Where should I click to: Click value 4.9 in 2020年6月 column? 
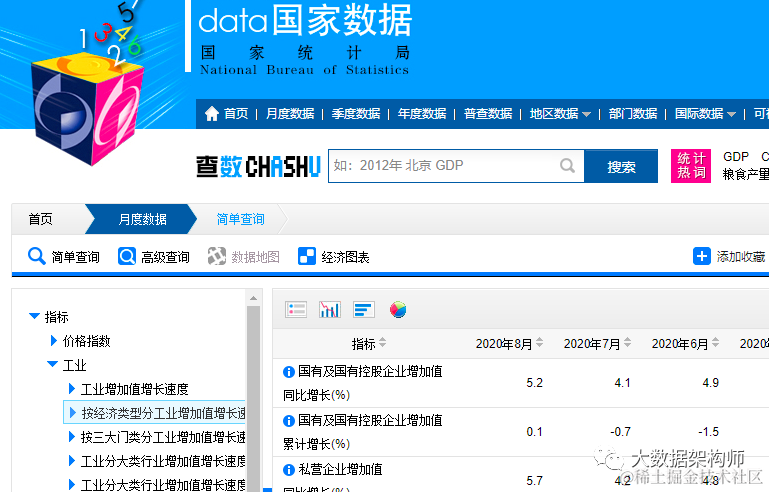click(x=710, y=383)
